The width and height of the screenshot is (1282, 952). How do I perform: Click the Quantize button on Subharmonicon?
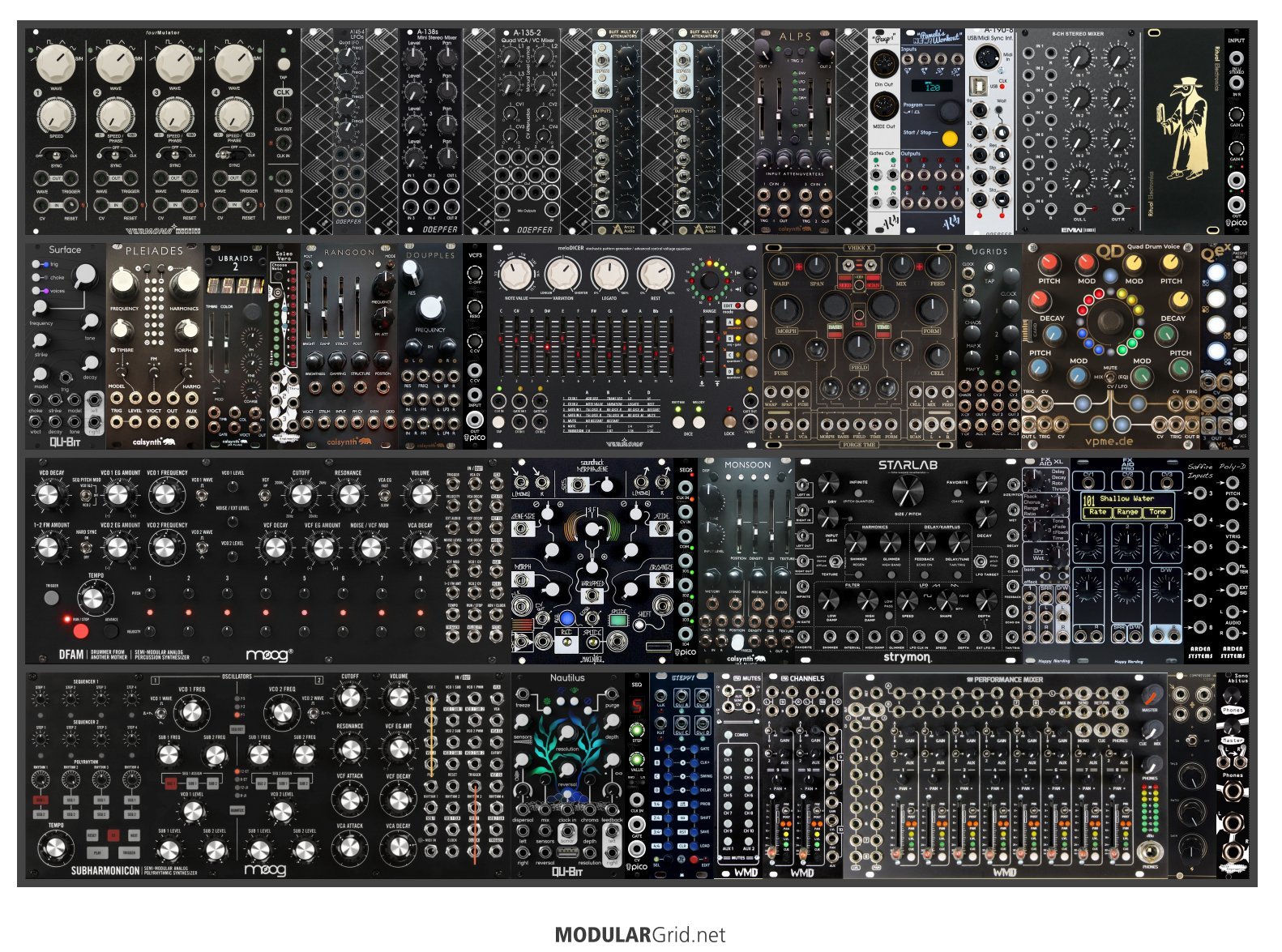[x=237, y=809]
